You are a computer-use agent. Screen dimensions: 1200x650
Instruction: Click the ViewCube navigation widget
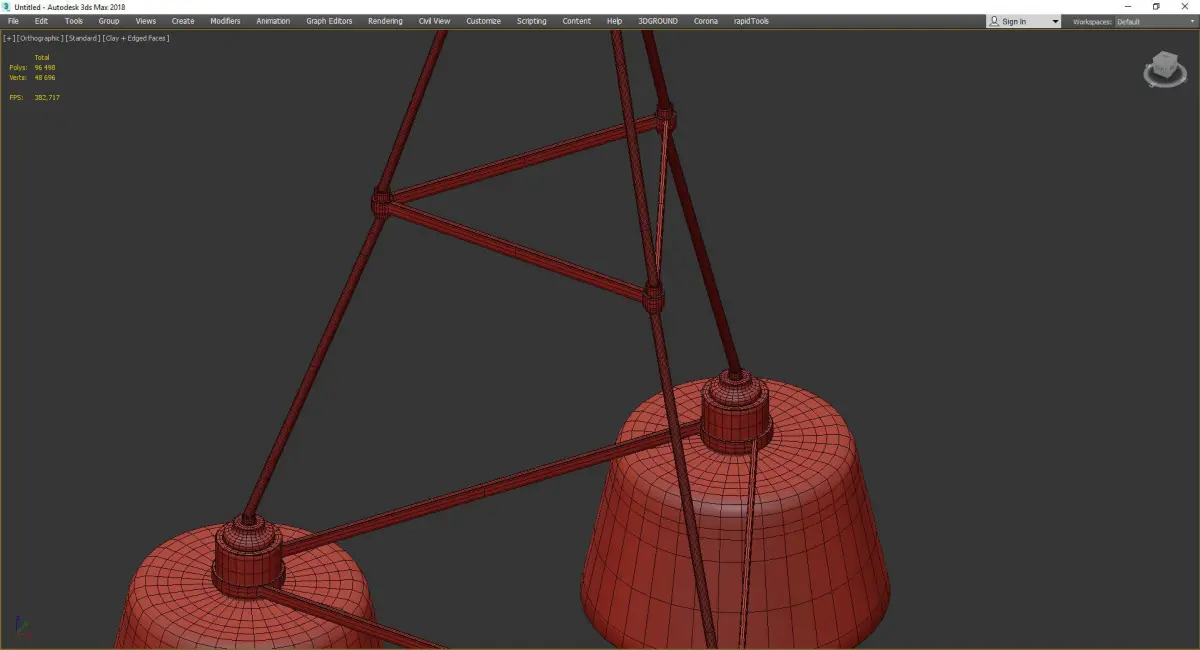(1164, 69)
